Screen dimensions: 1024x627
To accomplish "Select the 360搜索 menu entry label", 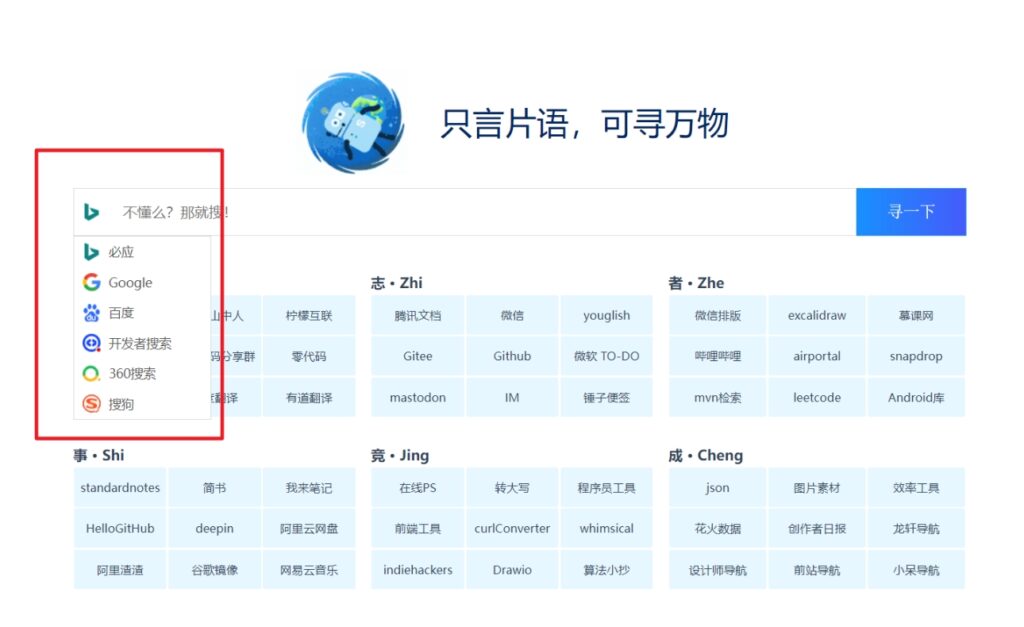I will click(x=133, y=374).
